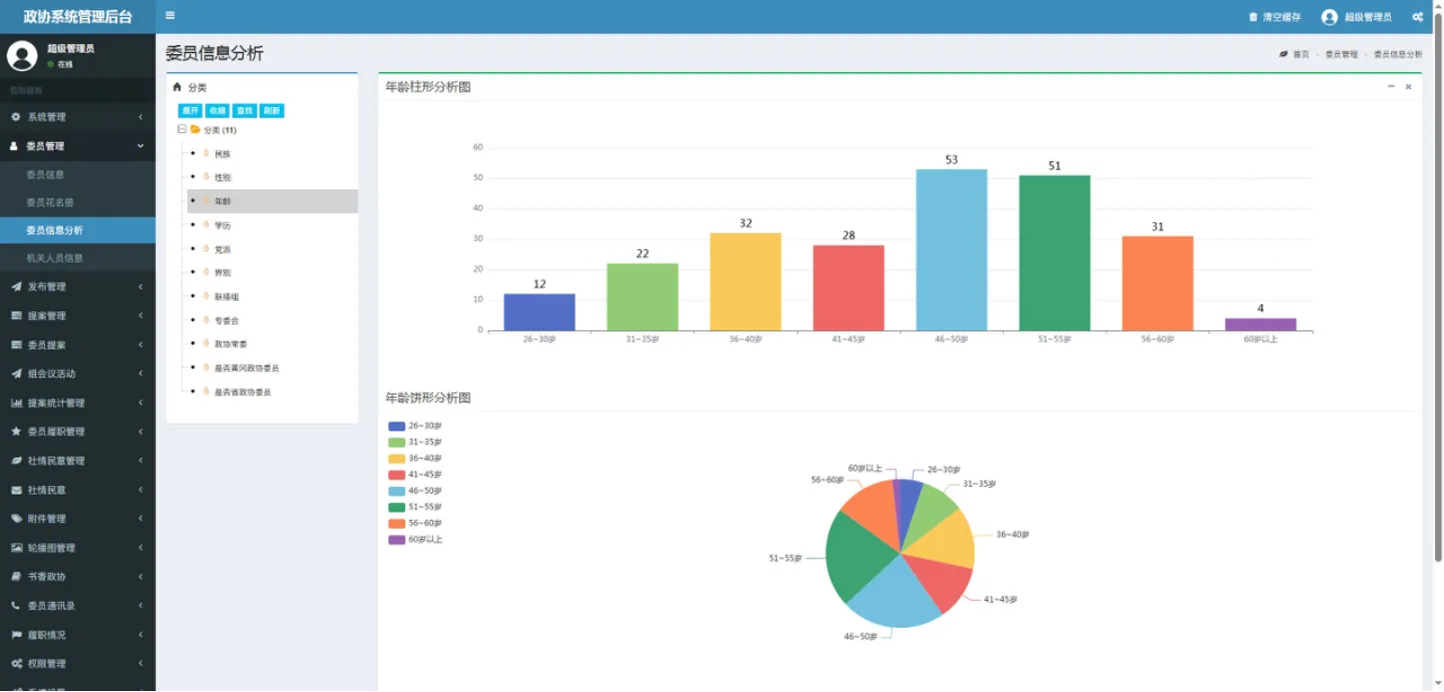Select the 学历 category tree node
Viewport: 1444px width, 692px height.
tap(222, 225)
